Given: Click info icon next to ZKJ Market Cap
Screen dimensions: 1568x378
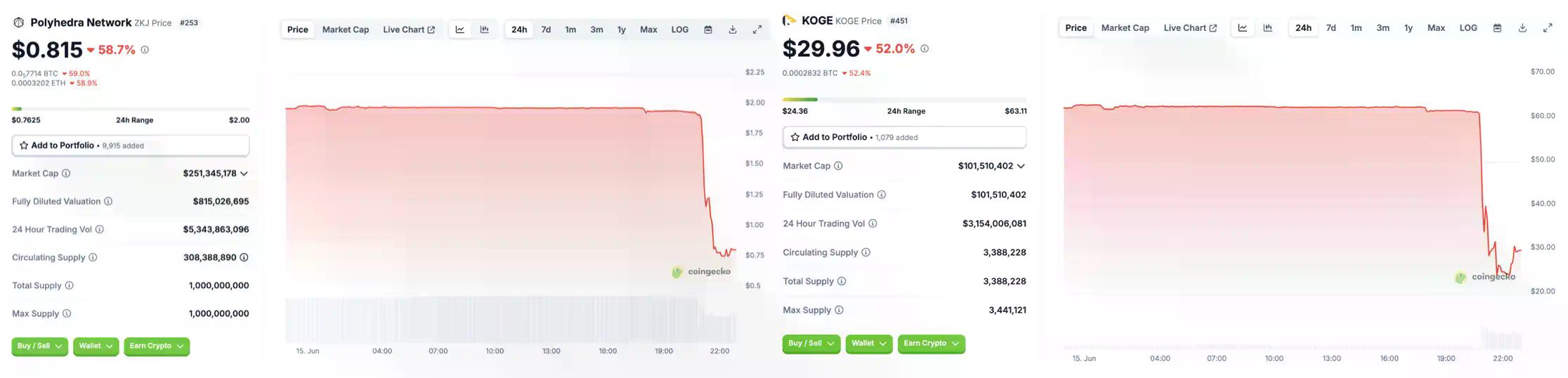Looking at the screenshot, I should point(66,174).
